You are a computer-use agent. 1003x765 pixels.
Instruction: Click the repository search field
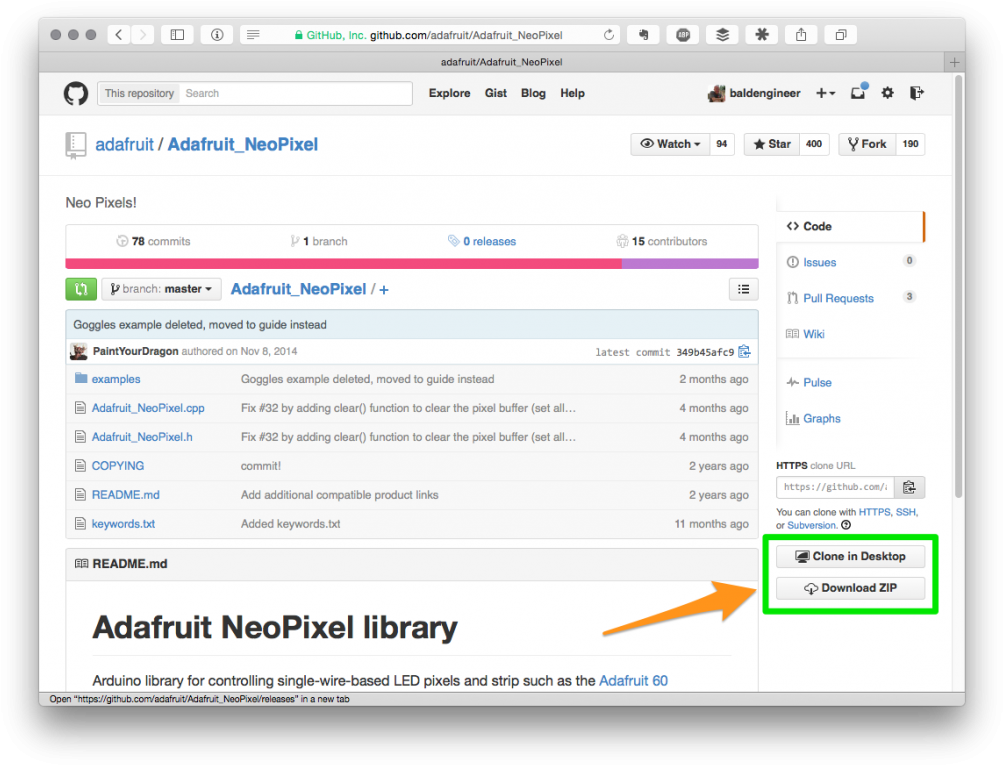click(x=297, y=93)
